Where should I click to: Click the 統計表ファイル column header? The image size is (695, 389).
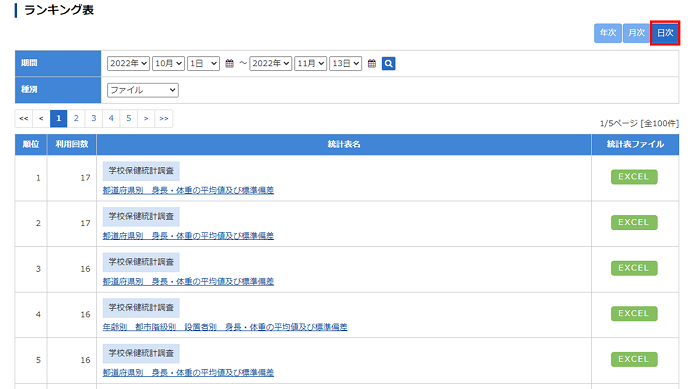pyautogui.click(x=635, y=144)
